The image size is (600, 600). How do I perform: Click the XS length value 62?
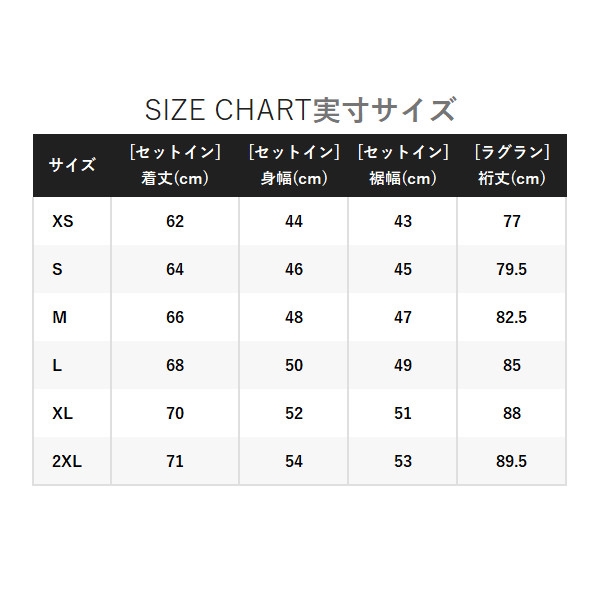coord(175,221)
